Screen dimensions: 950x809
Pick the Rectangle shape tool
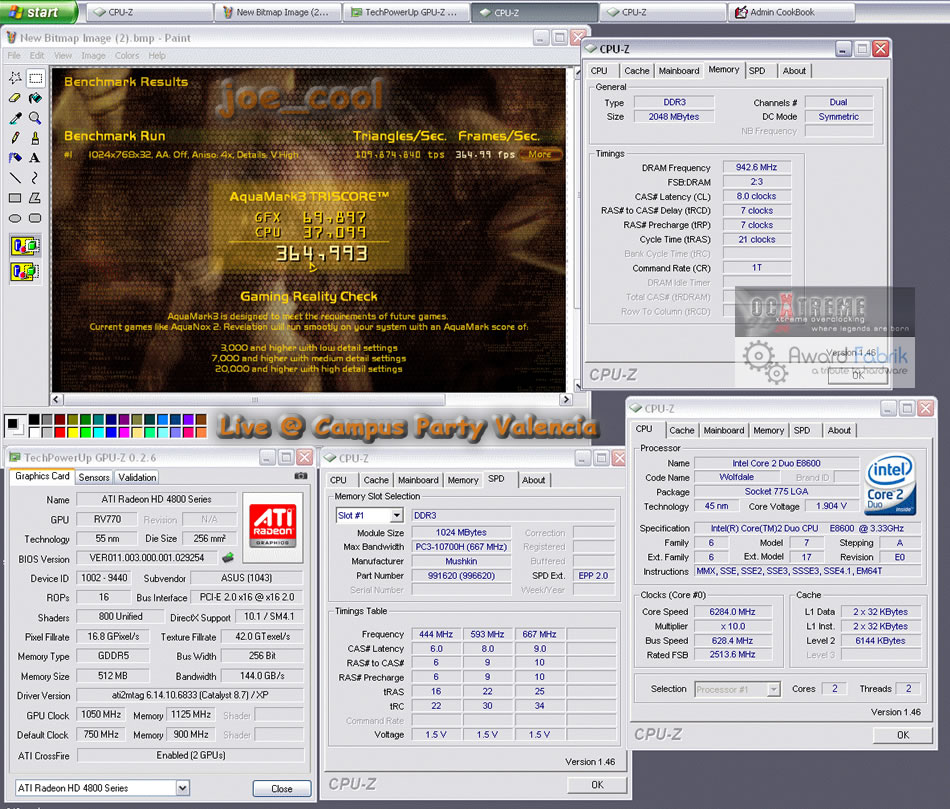point(15,198)
